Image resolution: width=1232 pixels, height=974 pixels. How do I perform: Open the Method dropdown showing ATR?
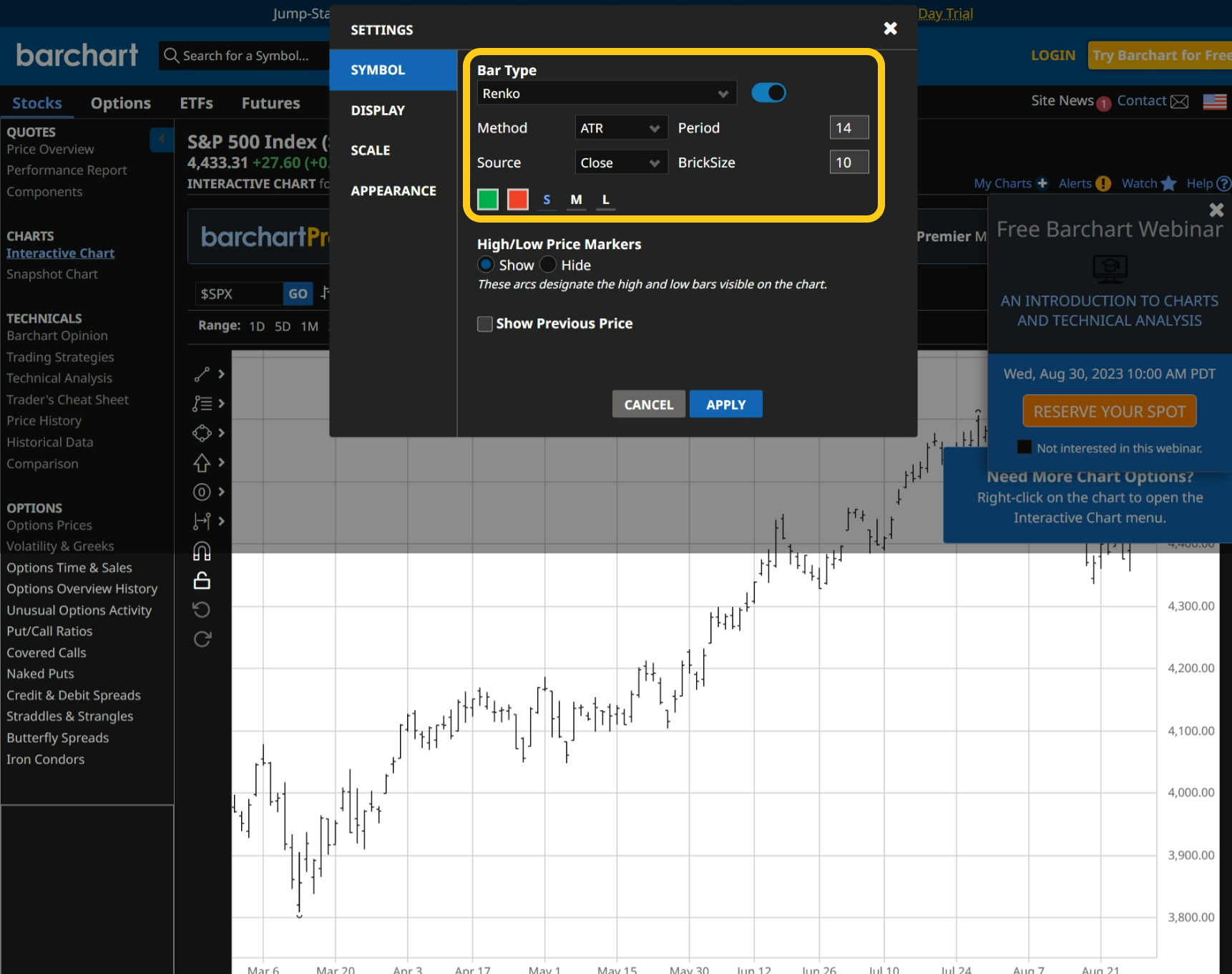(620, 127)
